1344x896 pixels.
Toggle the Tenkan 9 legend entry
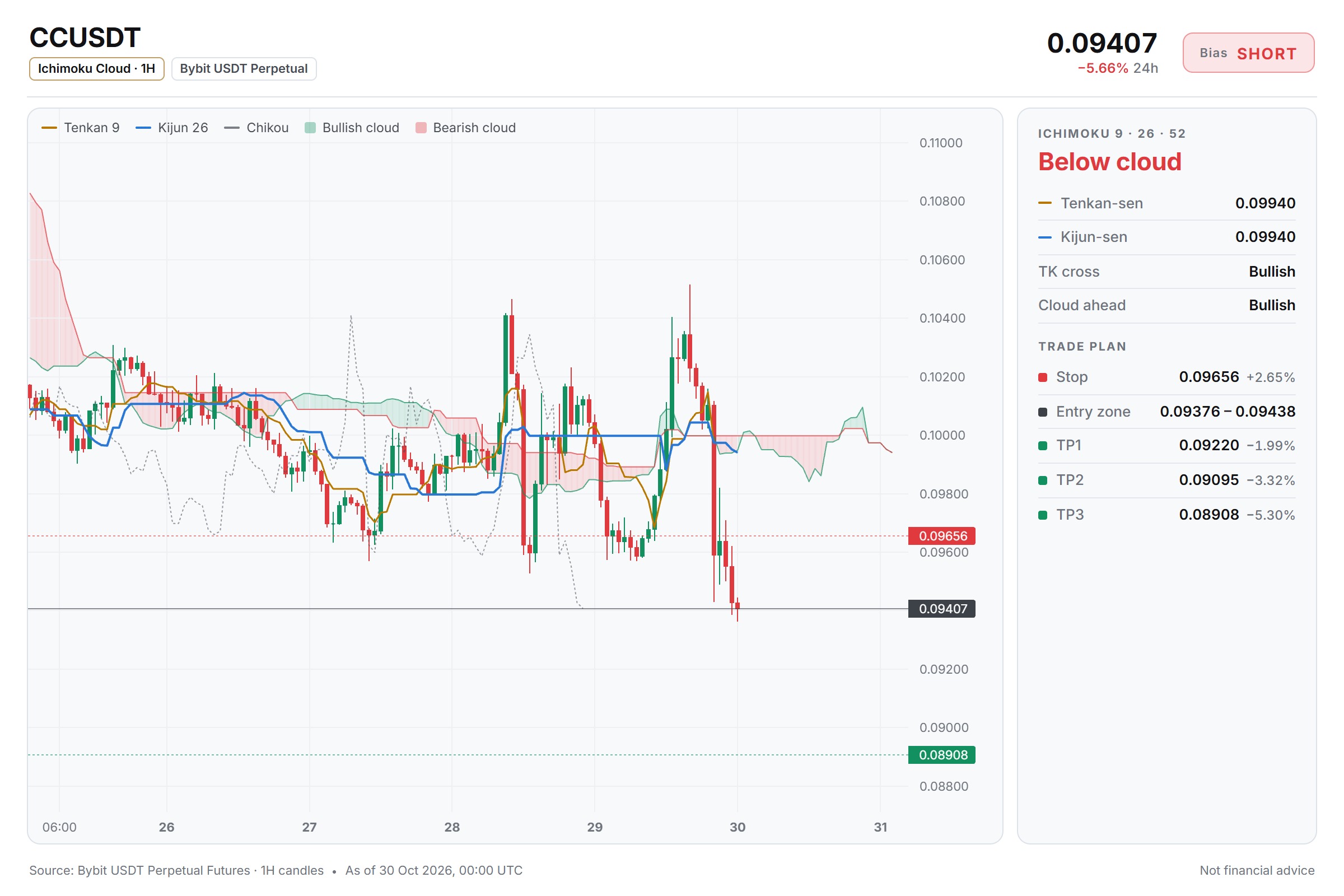(x=81, y=128)
